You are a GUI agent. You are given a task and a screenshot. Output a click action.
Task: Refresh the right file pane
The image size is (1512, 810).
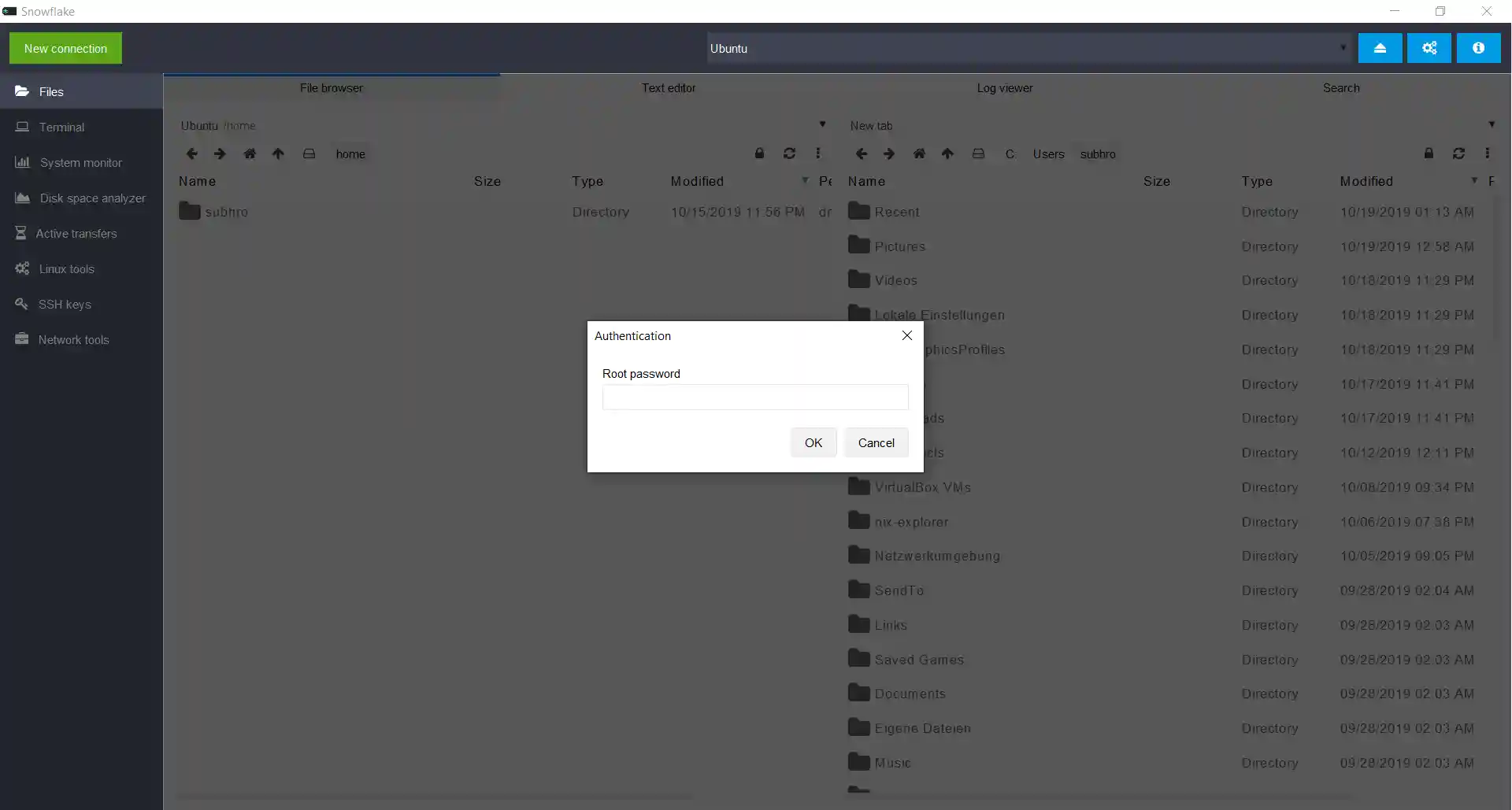click(x=1458, y=153)
